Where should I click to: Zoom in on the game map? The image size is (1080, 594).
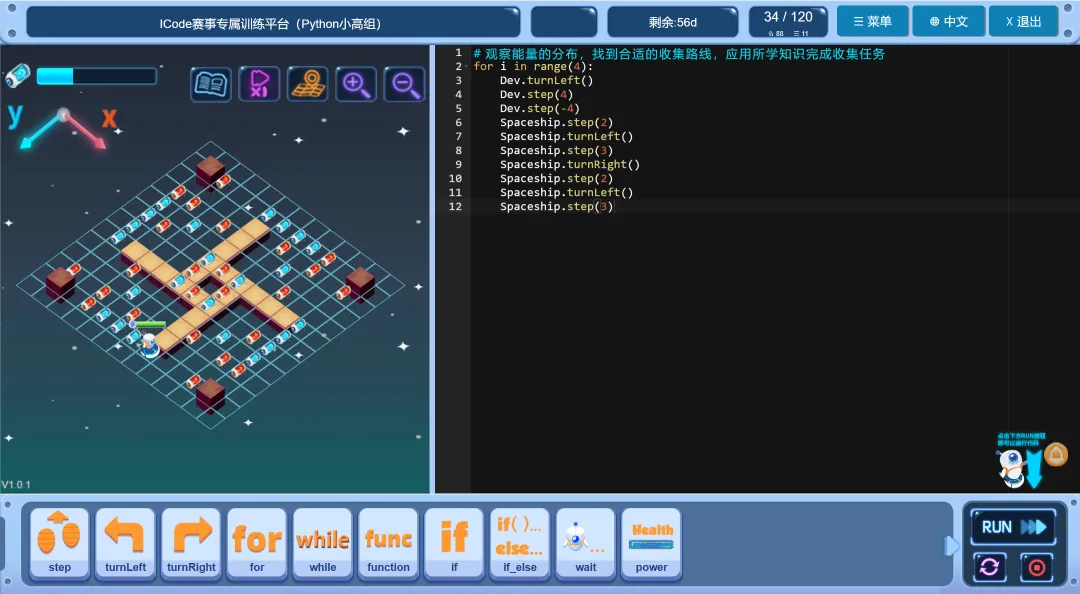[x=355, y=84]
